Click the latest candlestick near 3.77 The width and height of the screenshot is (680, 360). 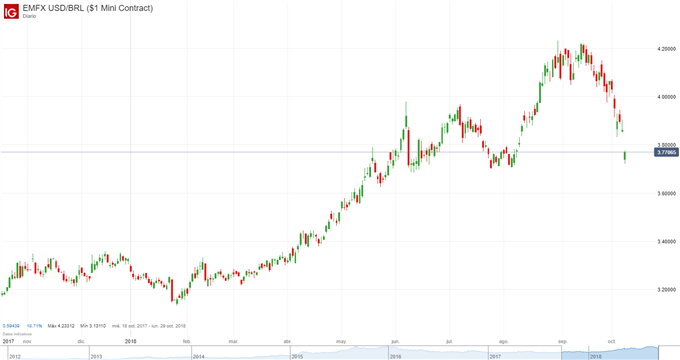pyautogui.click(x=625, y=157)
